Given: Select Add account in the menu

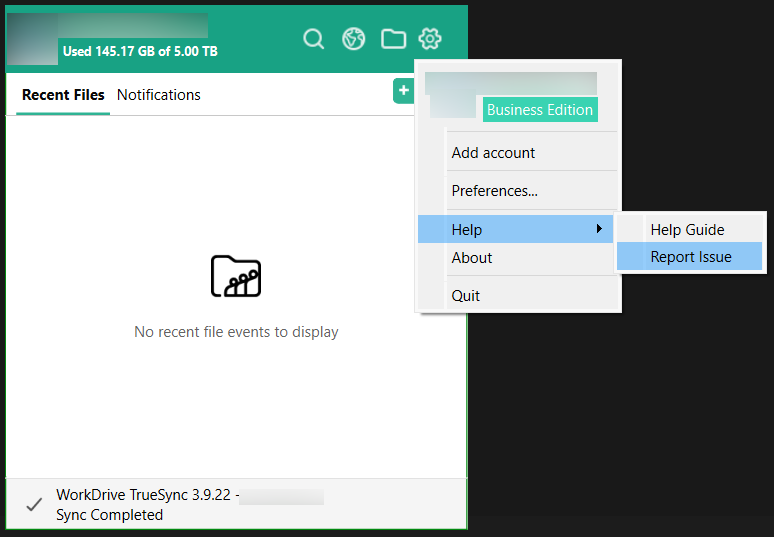Looking at the screenshot, I should click(x=518, y=153).
